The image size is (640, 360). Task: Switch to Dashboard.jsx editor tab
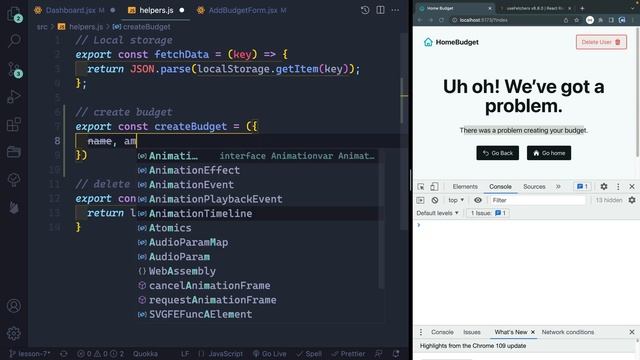[74, 10]
